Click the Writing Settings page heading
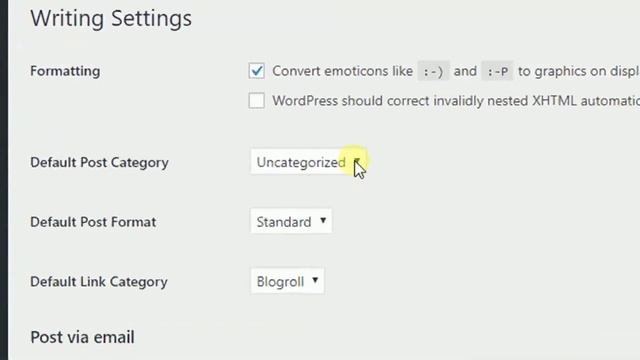Viewport: 640px width, 360px height. click(x=111, y=18)
